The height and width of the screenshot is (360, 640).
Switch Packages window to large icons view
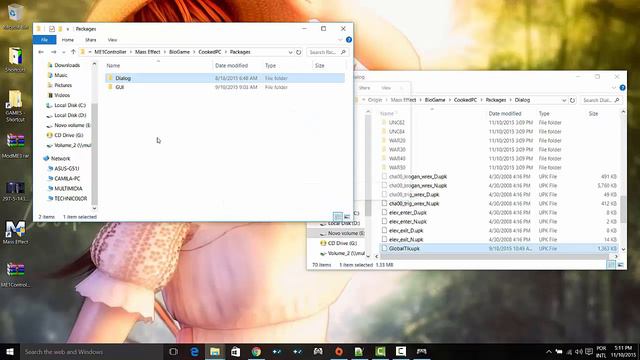[347, 216]
